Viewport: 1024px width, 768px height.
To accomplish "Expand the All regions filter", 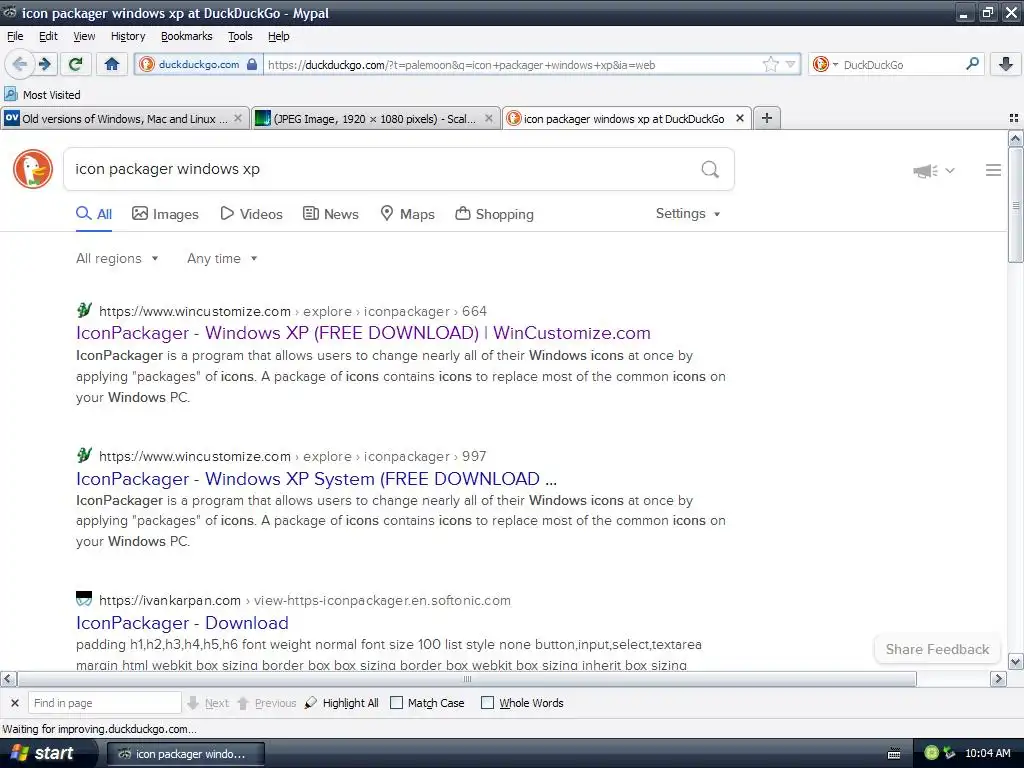I will coord(117,259).
